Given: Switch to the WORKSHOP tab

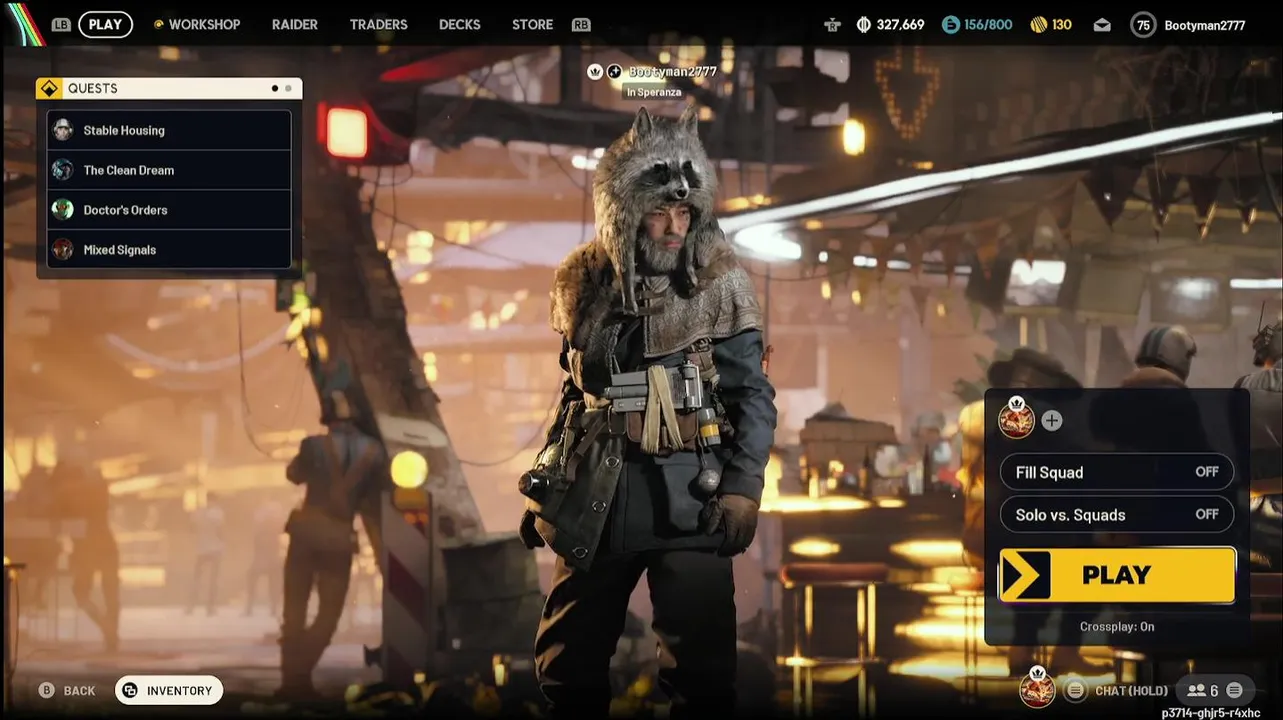Looking at the screenshot, I should click(x=204, y=24).
